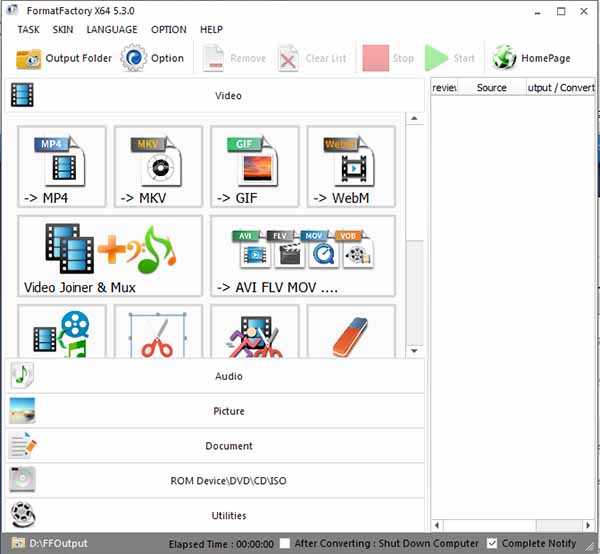
Task: Visit HomePage via globe icon
Action: 504,58
